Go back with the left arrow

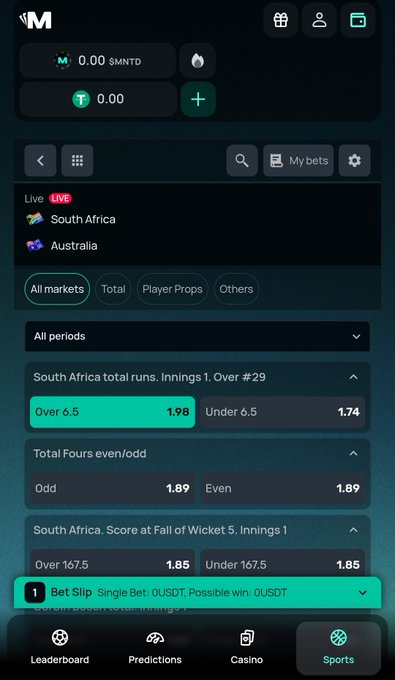(x=40, y=160)
